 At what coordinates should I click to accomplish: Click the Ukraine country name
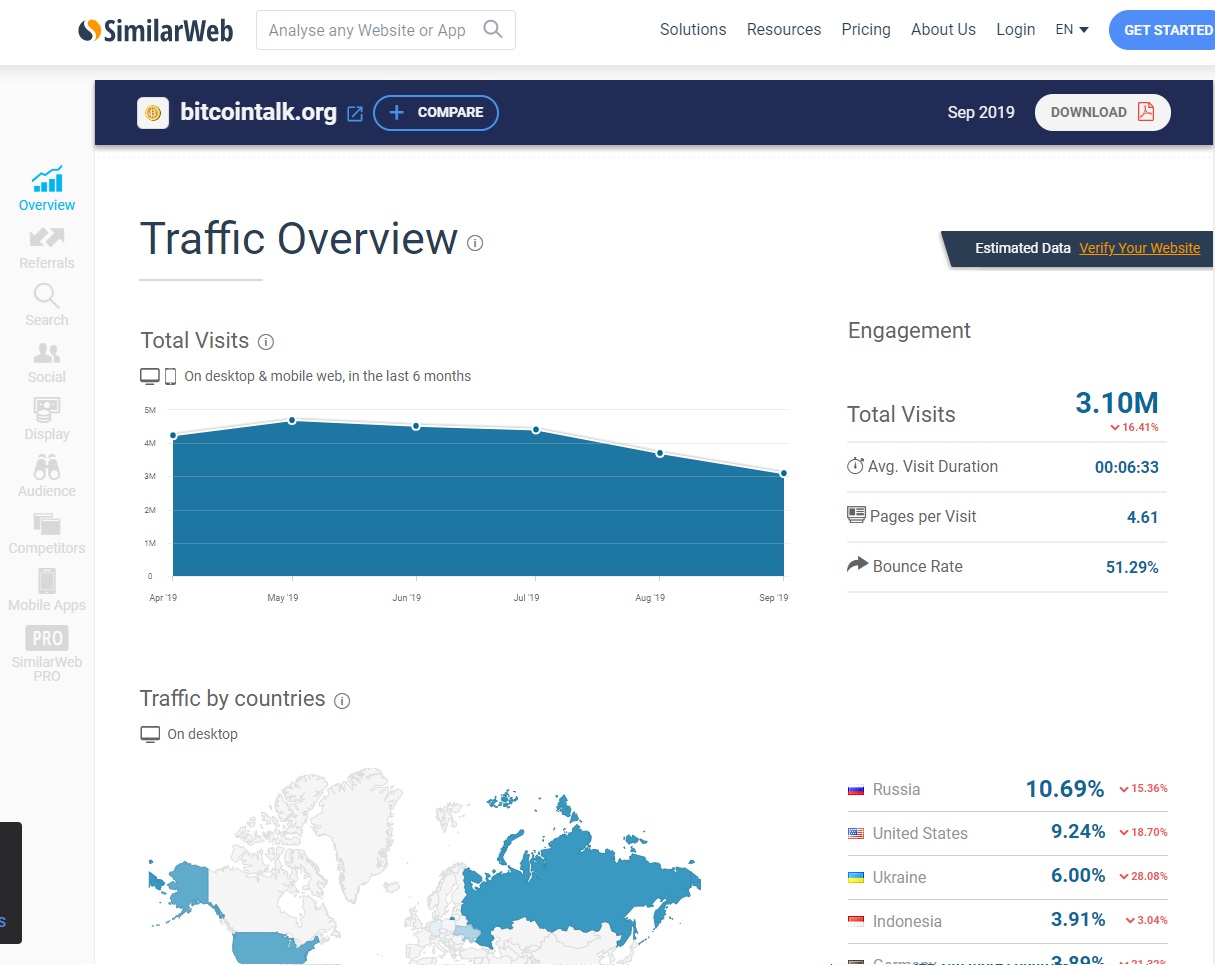click(899, 877)
